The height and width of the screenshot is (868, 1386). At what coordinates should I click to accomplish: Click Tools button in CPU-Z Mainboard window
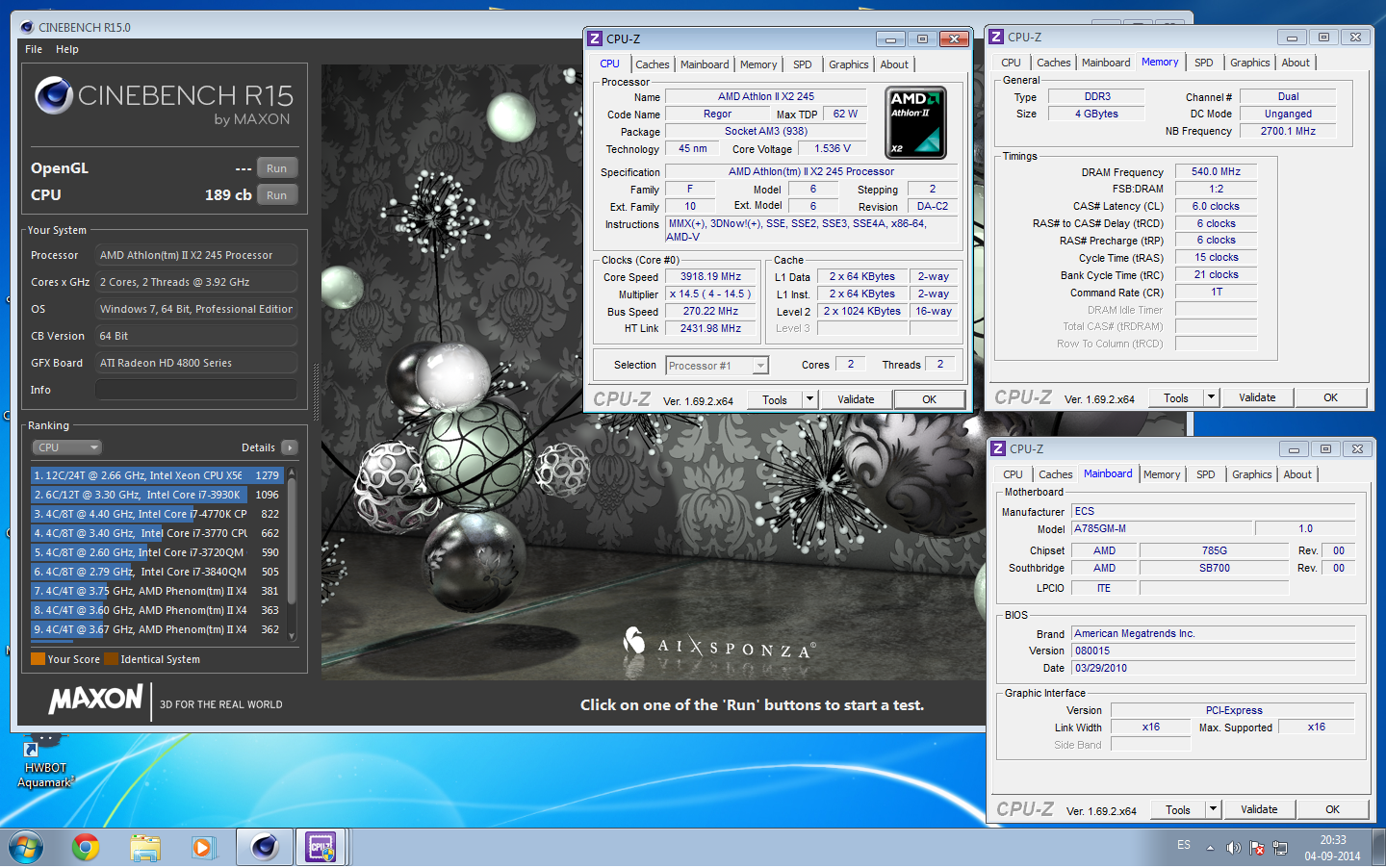[1178, 810]
